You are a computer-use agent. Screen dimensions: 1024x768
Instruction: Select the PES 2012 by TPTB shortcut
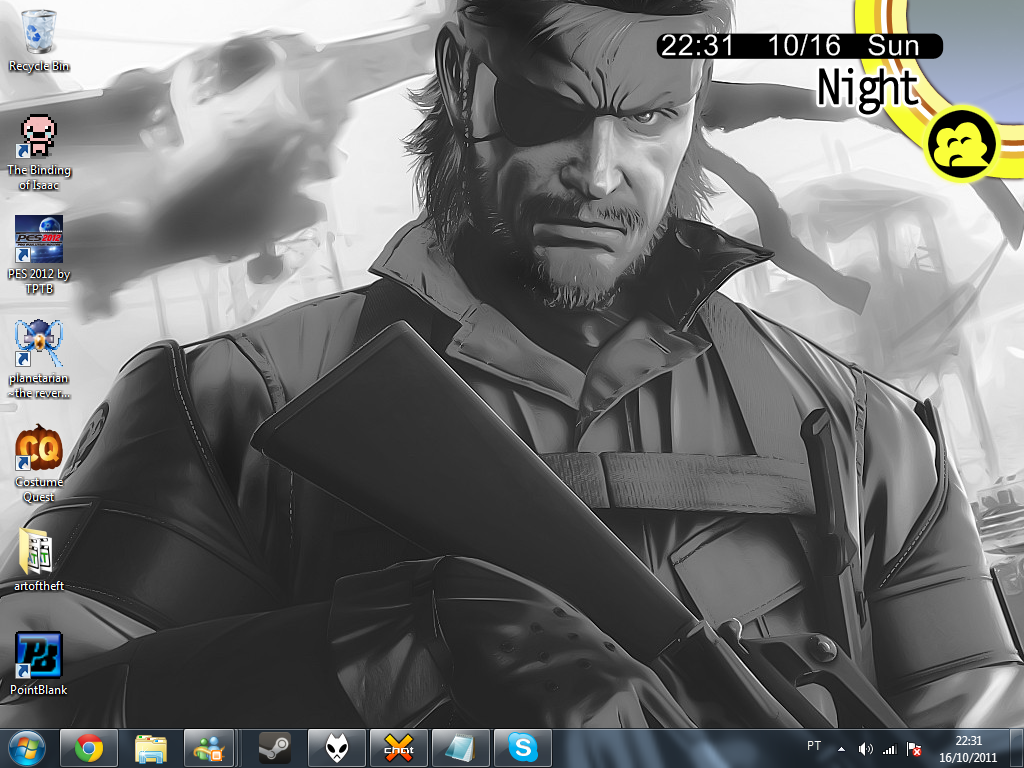pyautogui.click(x=39, y=255)
